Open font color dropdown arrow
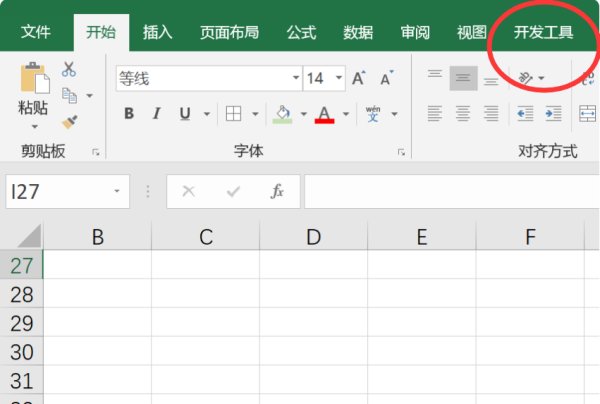600x404 pixels. tap(346, 114)
